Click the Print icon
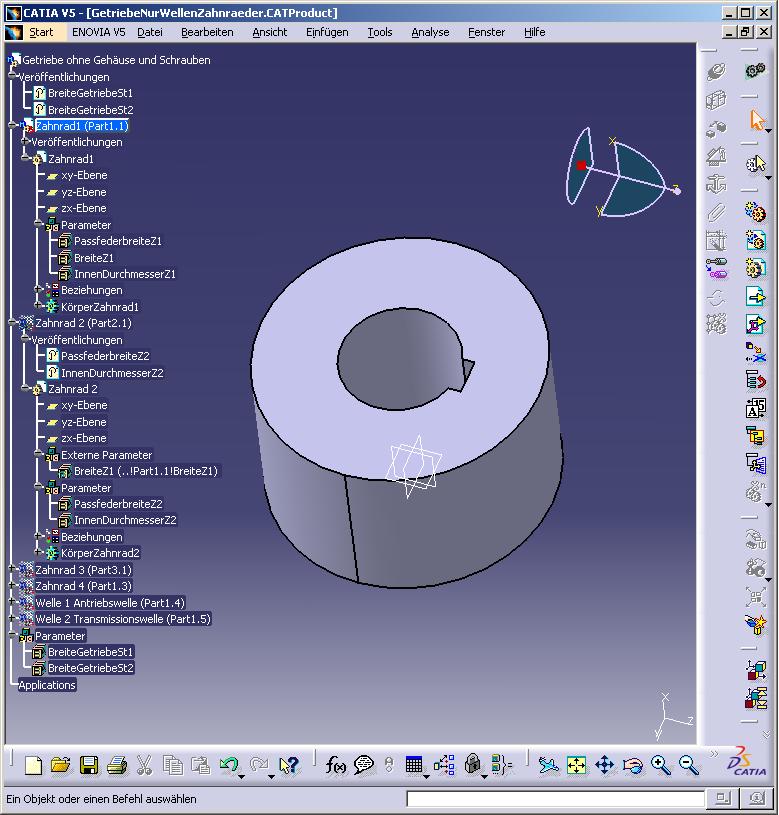This screenshot has width=779, height=815. 117,765
